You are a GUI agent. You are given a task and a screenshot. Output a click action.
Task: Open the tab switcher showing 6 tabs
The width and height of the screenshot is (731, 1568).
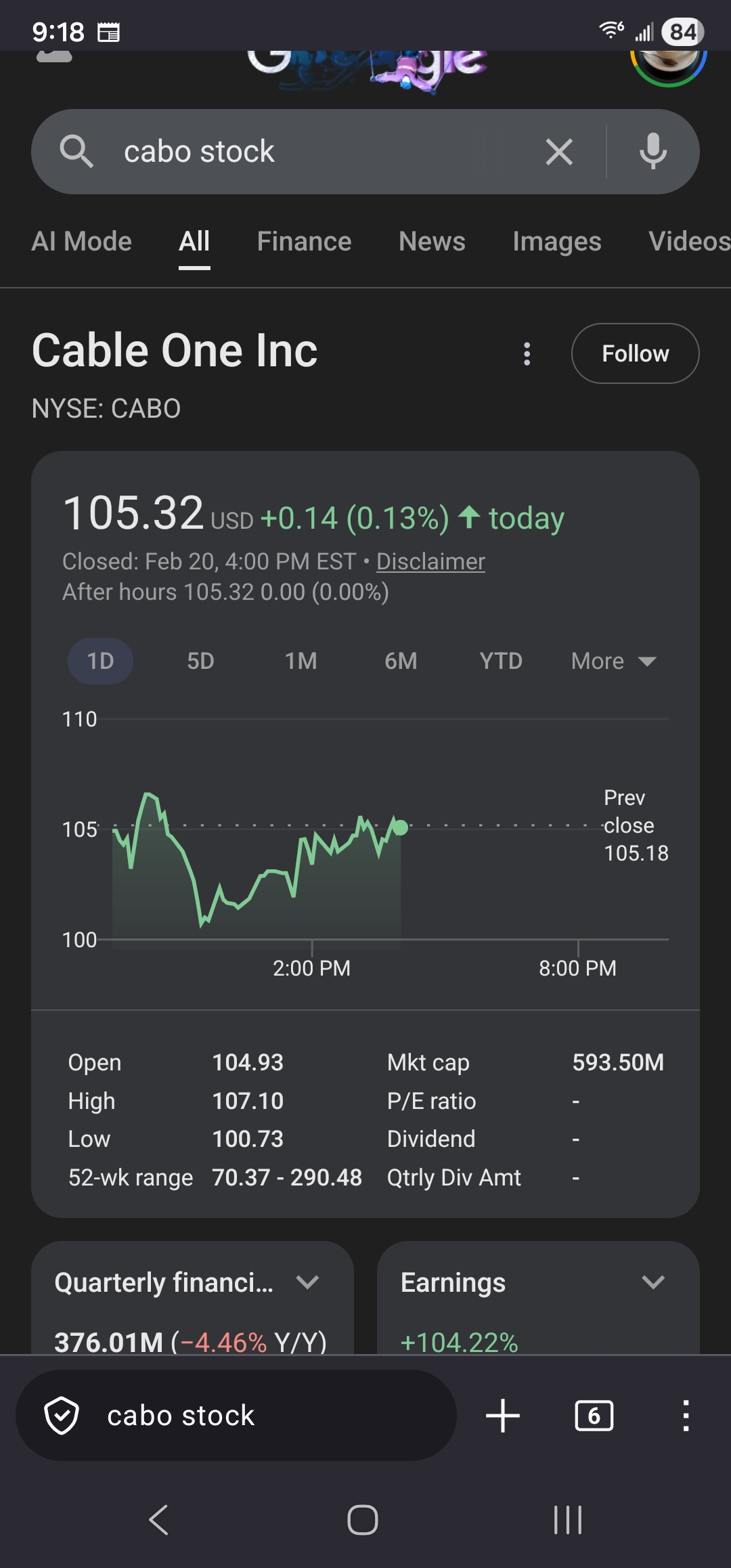pos(594,1416)
